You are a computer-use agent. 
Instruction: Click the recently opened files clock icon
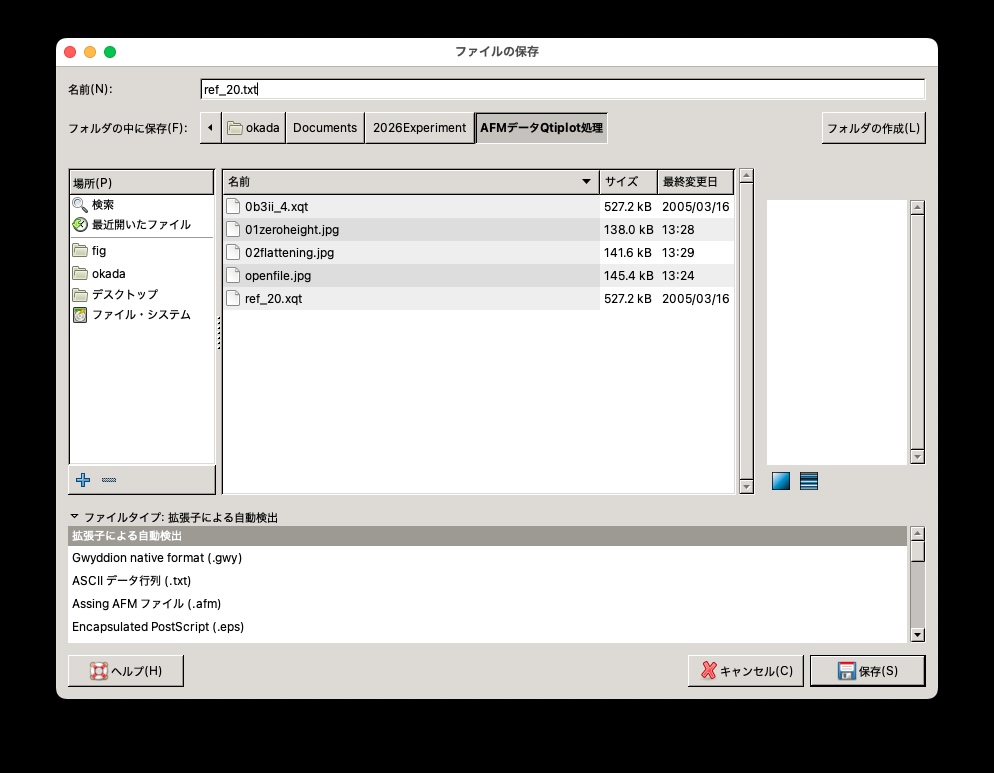point(80,224)
